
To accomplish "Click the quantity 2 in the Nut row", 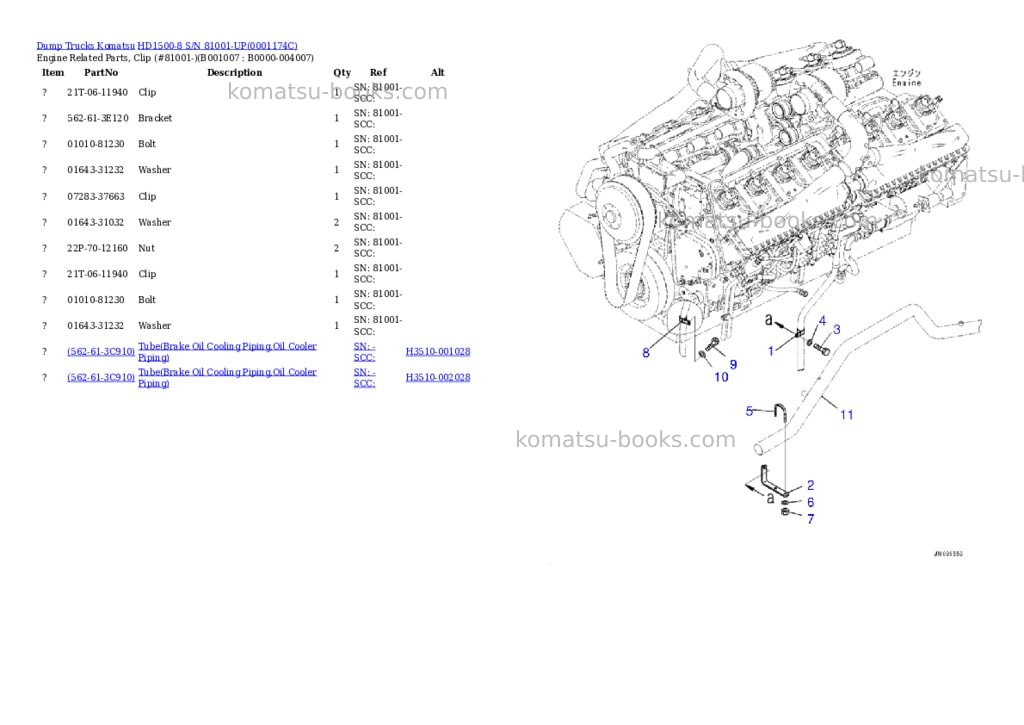I will point(336,248).
